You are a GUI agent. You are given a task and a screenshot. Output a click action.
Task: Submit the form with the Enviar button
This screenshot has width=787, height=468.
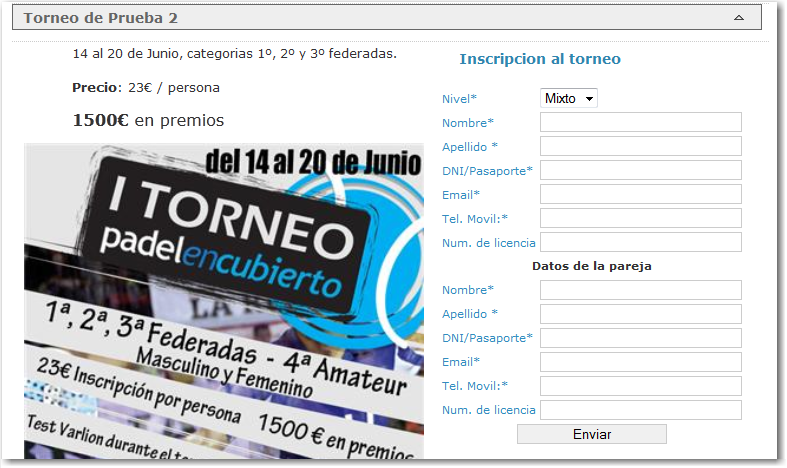[x=592, y=434]
